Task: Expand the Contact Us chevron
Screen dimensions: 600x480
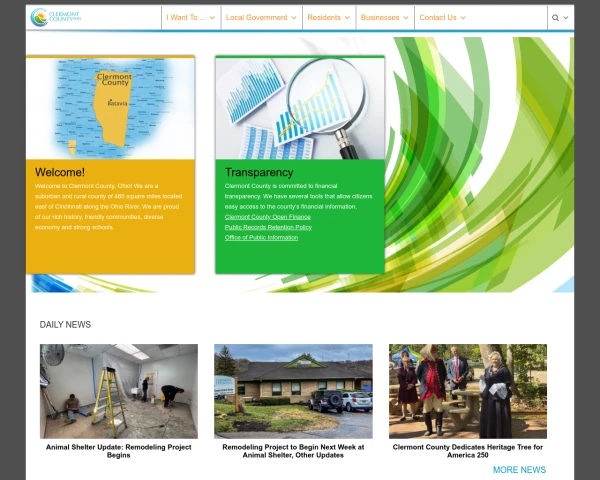Action: (463, 18)
